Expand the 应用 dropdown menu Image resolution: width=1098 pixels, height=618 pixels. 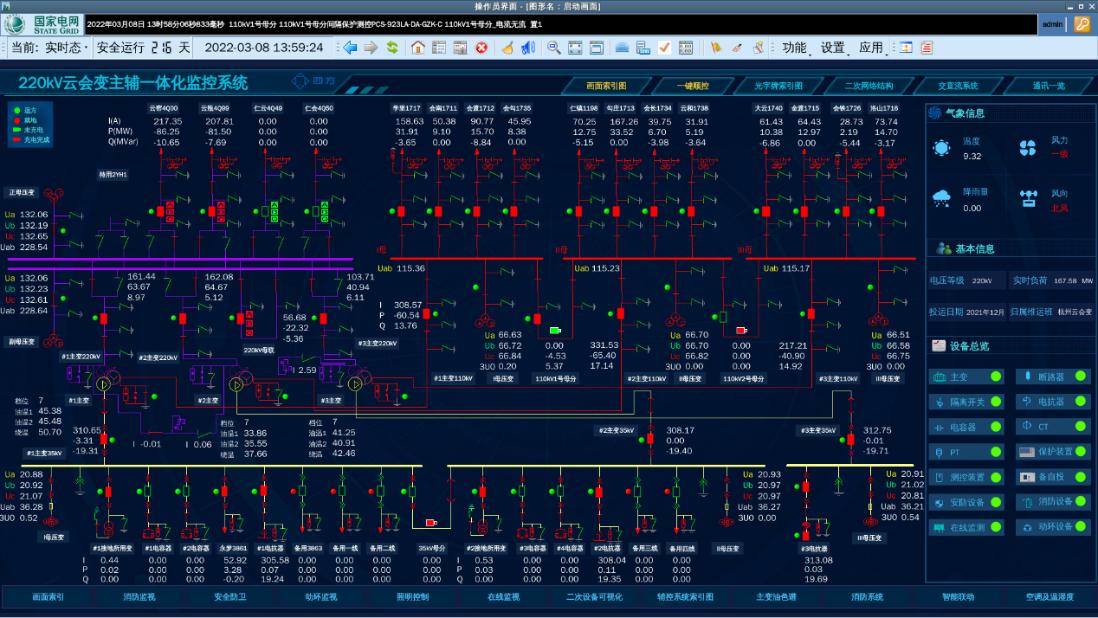pyautogui.click(x=873, y=47)
